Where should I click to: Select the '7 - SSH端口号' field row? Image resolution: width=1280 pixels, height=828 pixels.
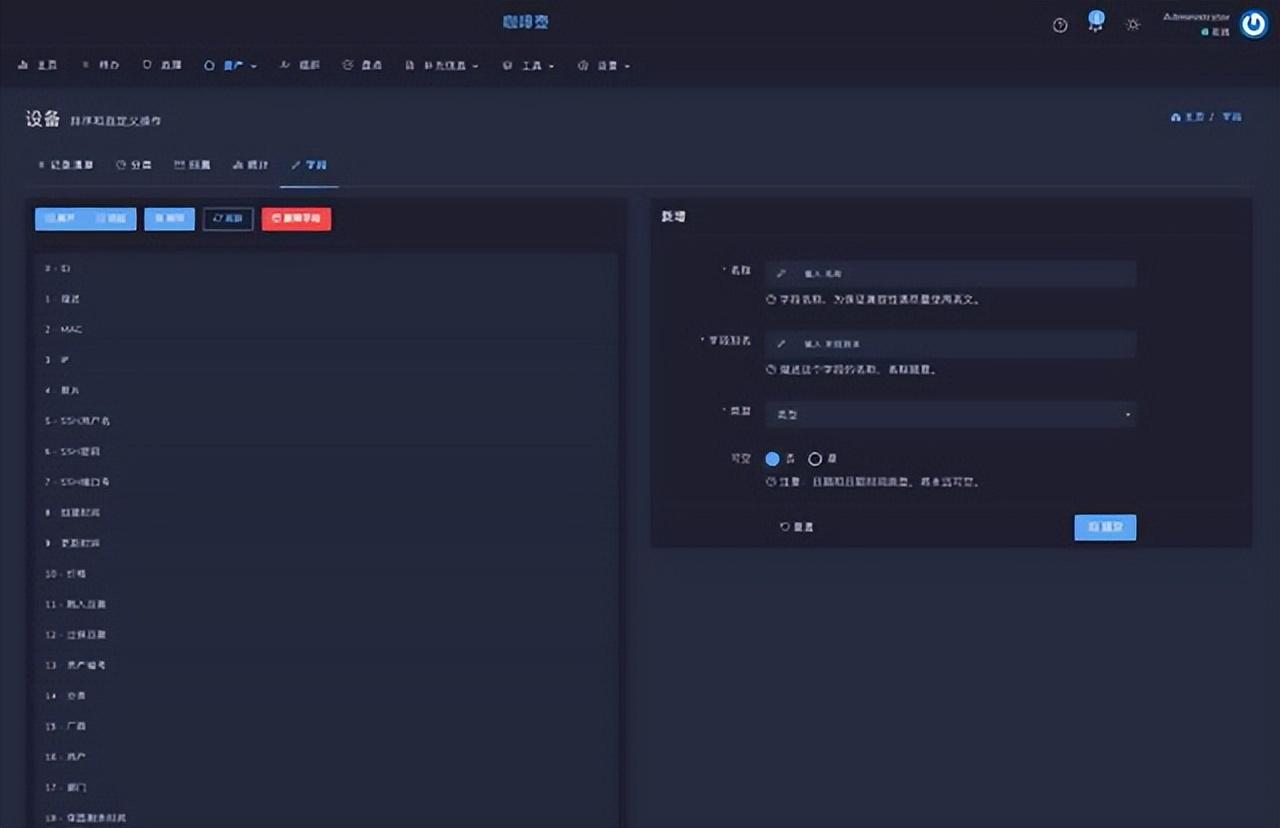[326, 482]
